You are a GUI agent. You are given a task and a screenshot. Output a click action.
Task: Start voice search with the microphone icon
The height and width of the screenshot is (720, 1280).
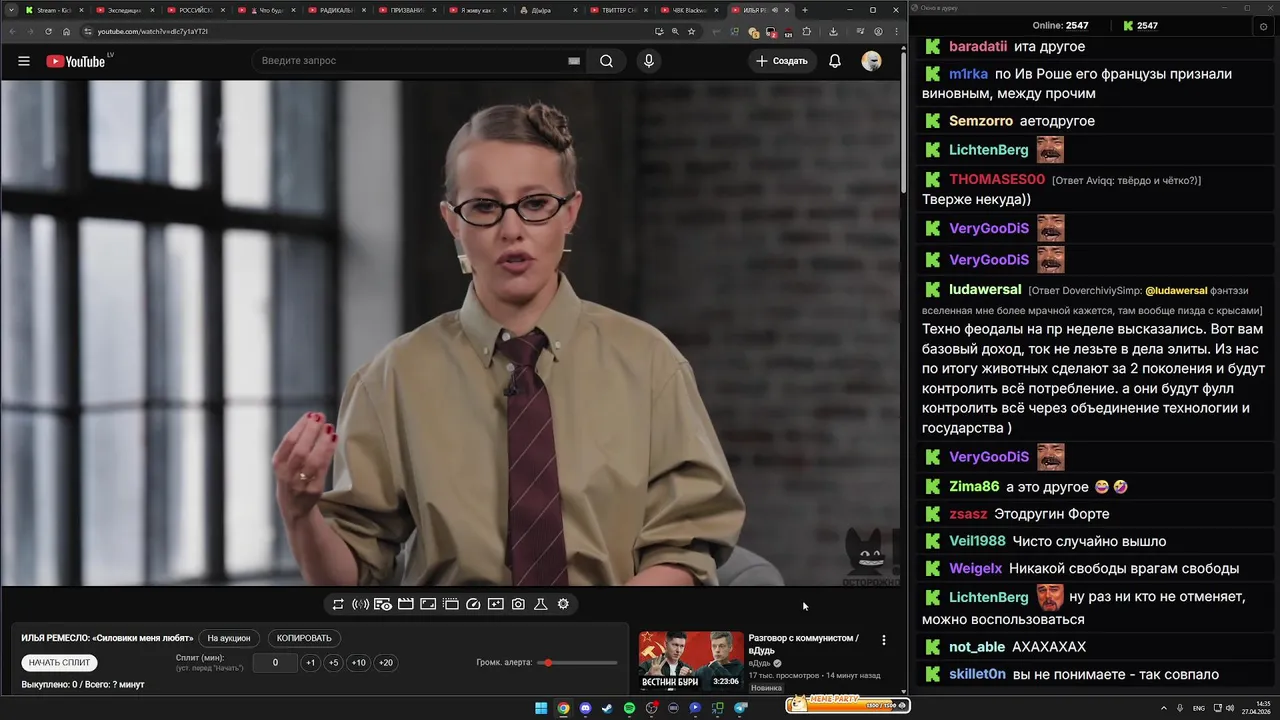[649, 61]
